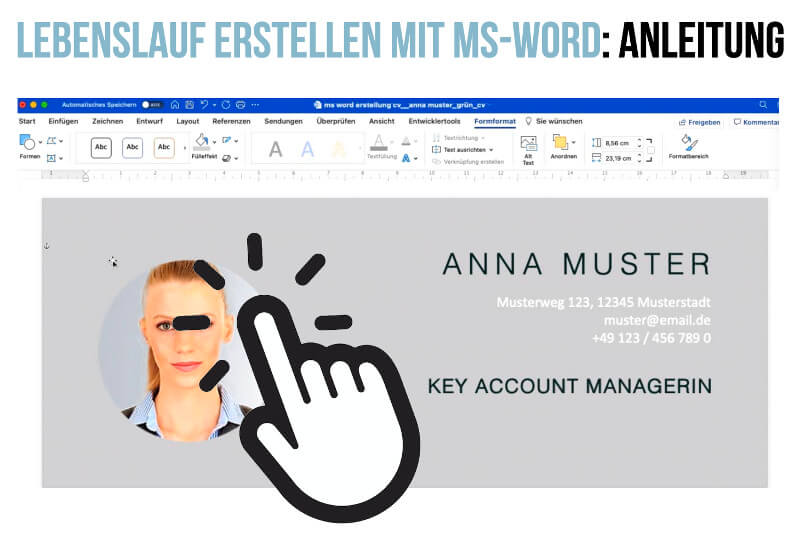
Task: Click the ANNA MUSTER heading text
Action: pos(577,264)
